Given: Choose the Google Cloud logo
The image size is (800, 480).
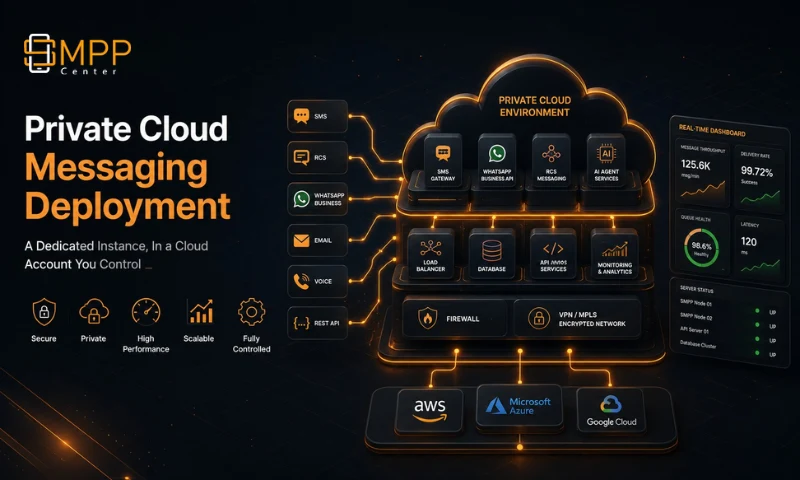Looking at the screenshot, I should (611, 411).
